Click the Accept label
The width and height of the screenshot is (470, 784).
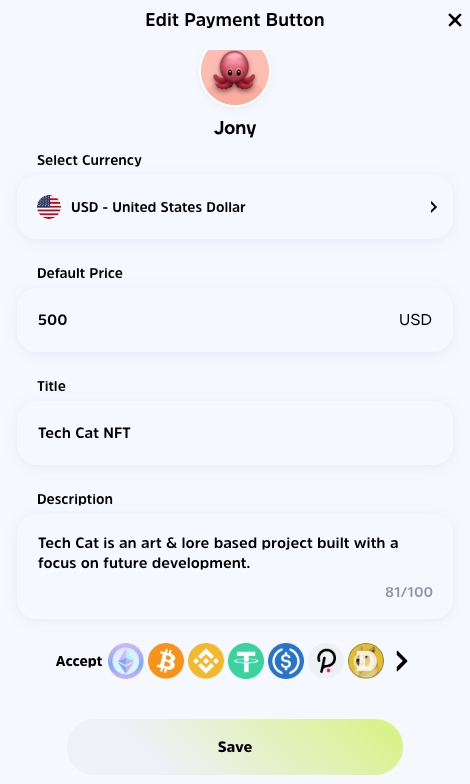tap(79, 661)
